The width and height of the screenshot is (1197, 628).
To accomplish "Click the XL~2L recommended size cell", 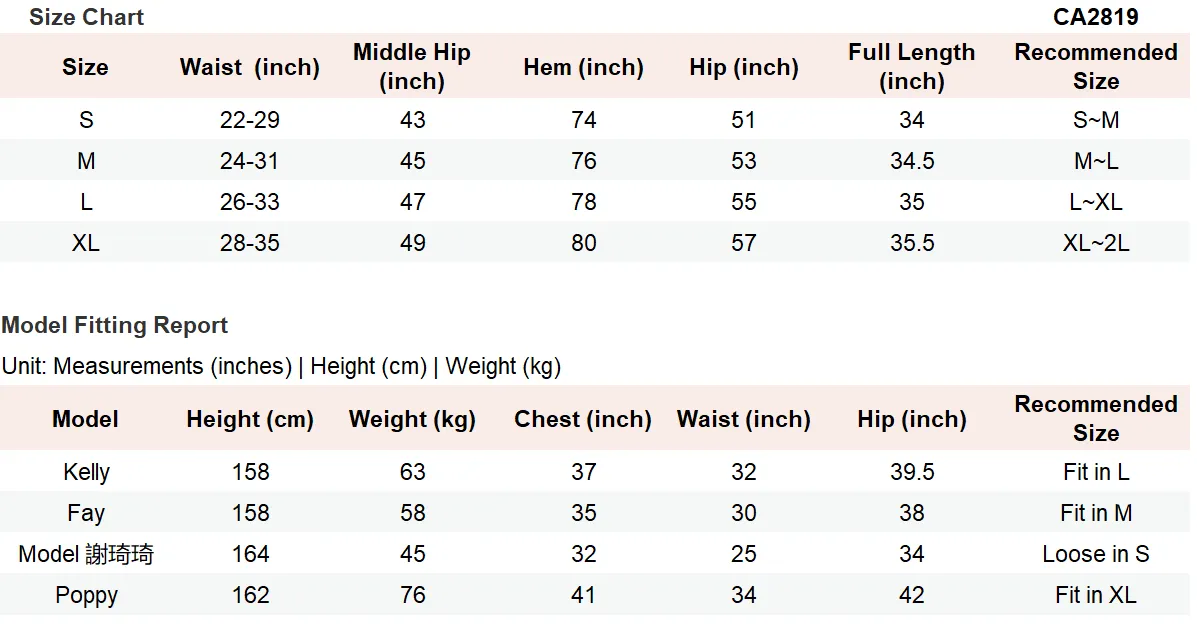I will tap(1095, 243).
